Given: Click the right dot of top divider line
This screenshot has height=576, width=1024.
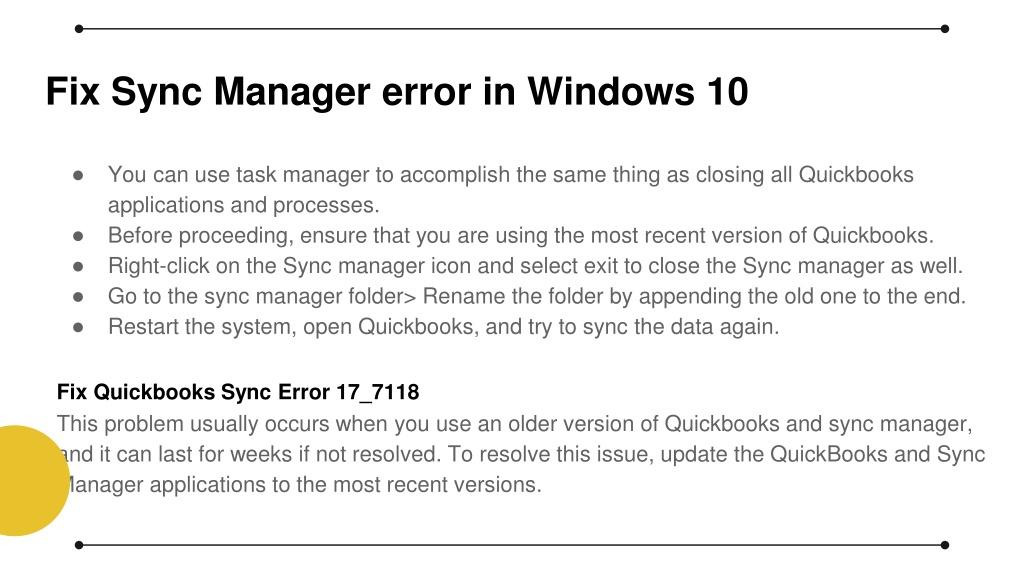Looking at the screenshot, I should pyautogui.click(x=945, y=29).
